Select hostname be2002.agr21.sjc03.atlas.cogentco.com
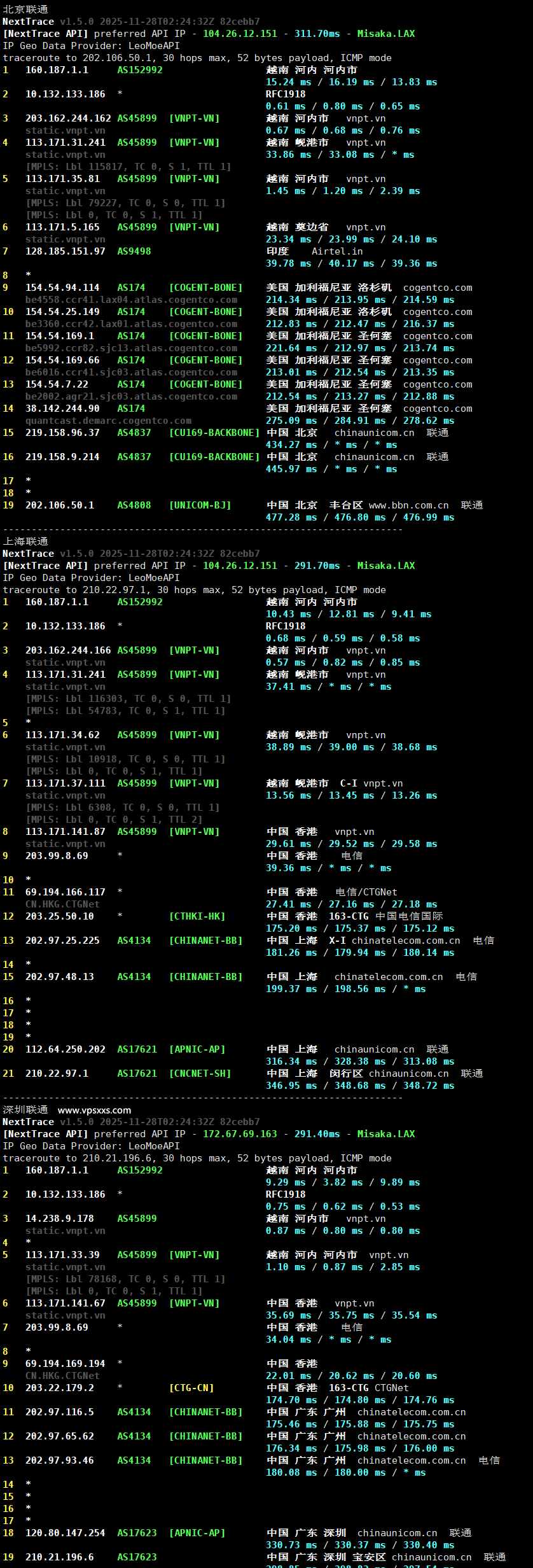Image resolution: width=533 pixels, height=1568 pixels. 131,396
